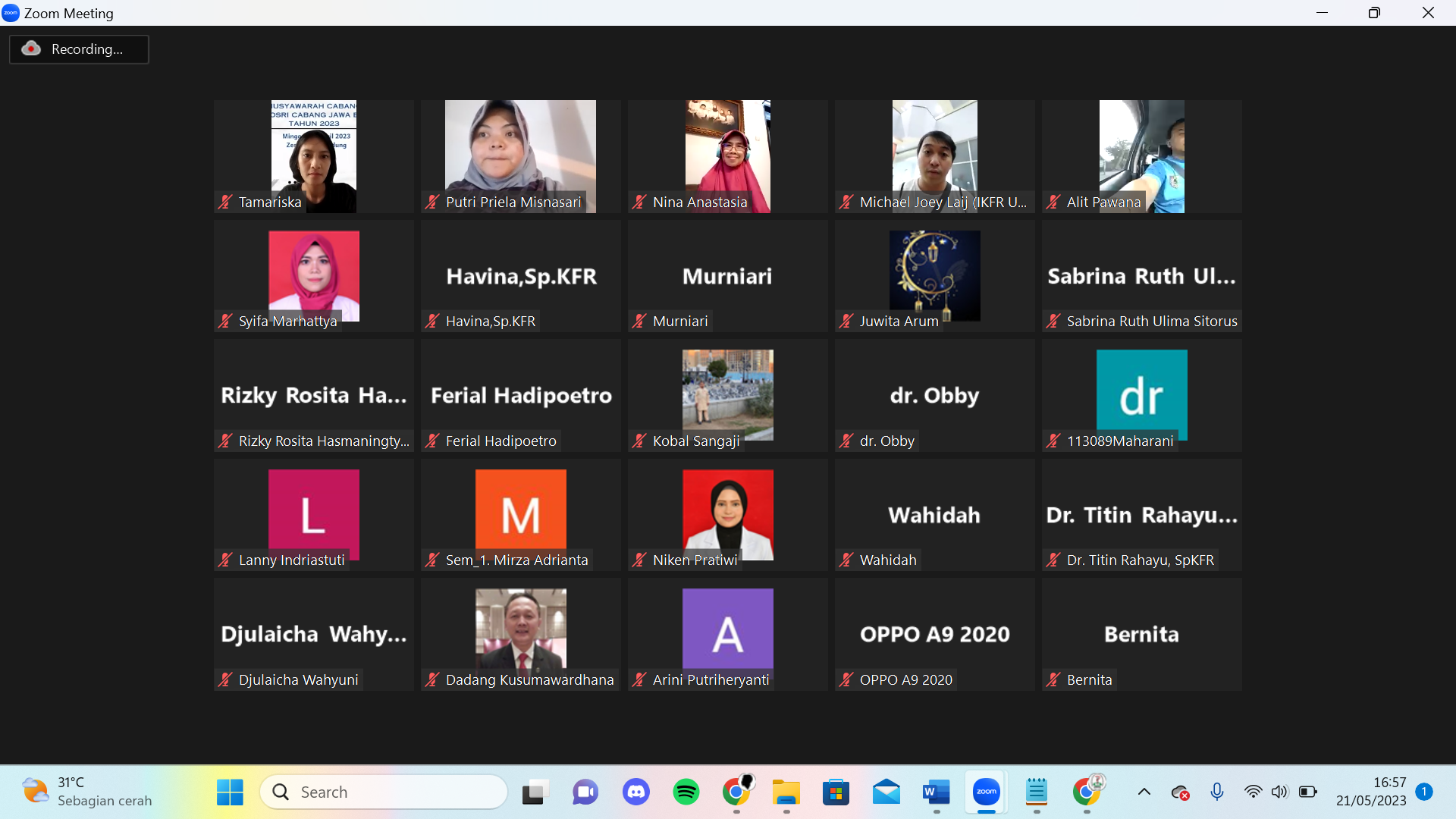Click Kobal Sangaji's muted mic icon
The width and height of the screenshot is (1456, 819).
click(639, 441)
